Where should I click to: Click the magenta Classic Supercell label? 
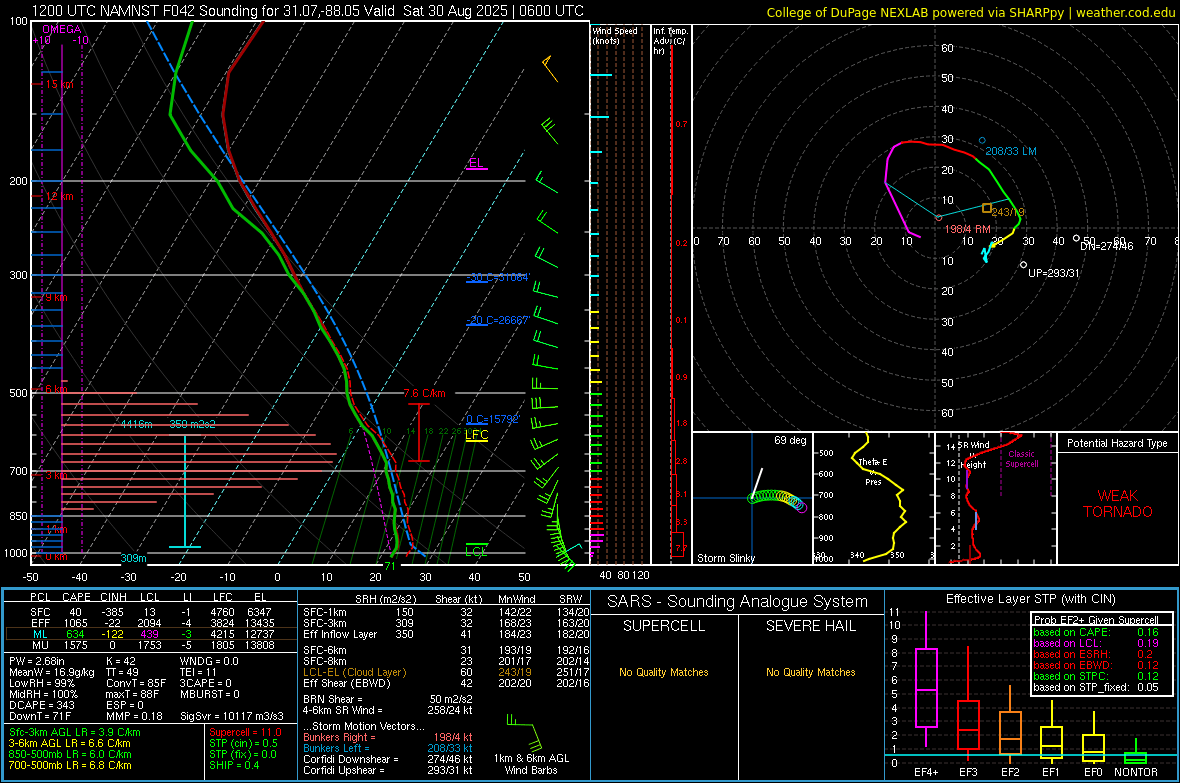point(1022,459)
